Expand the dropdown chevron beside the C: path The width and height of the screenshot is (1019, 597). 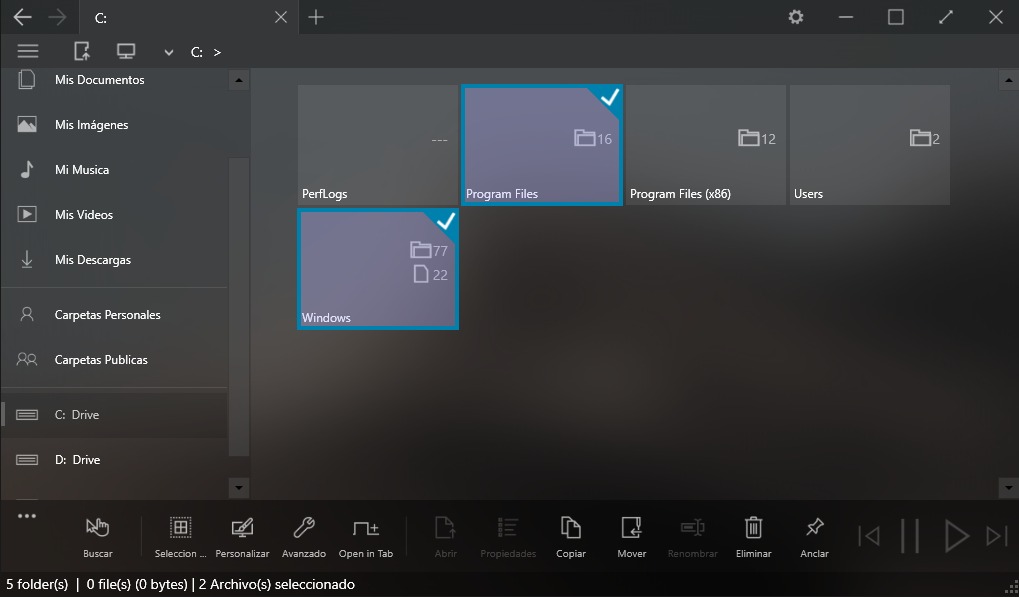tap(169, 53)
